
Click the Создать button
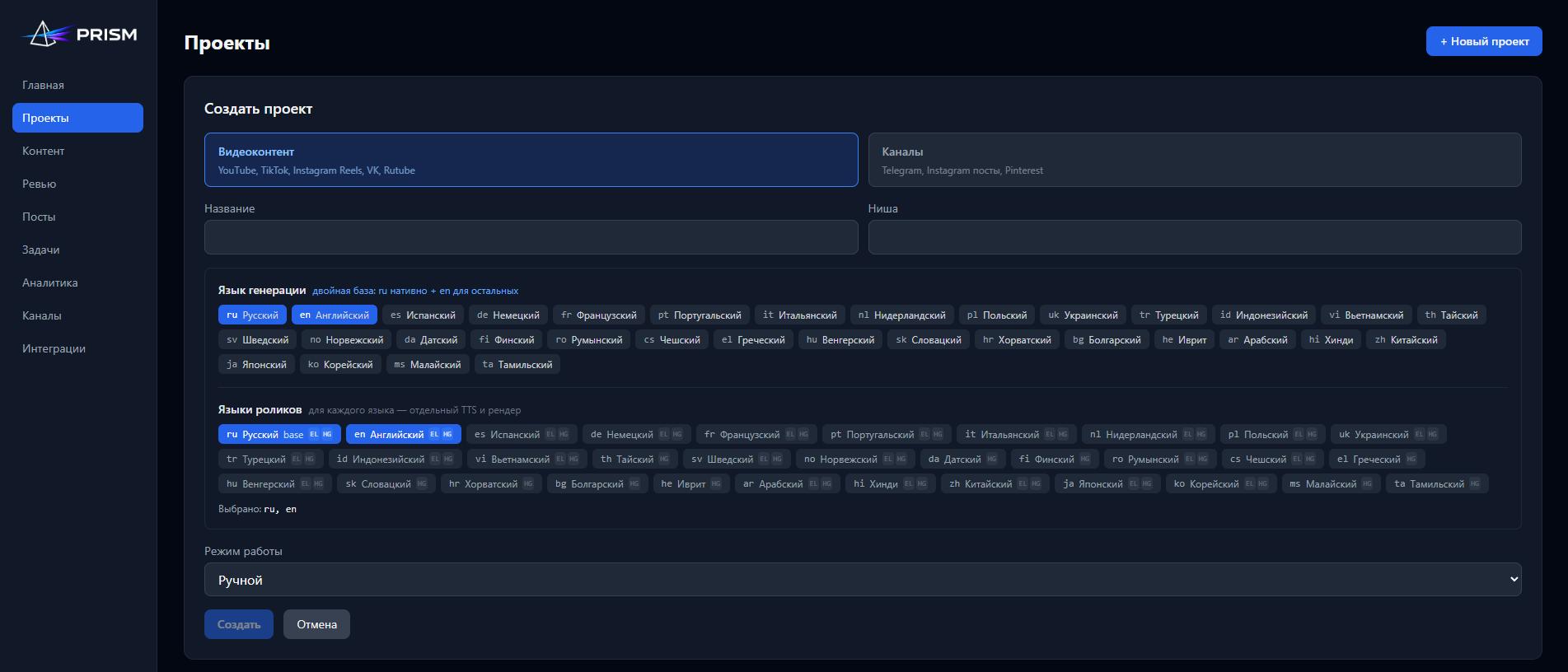tap(239, 624)
